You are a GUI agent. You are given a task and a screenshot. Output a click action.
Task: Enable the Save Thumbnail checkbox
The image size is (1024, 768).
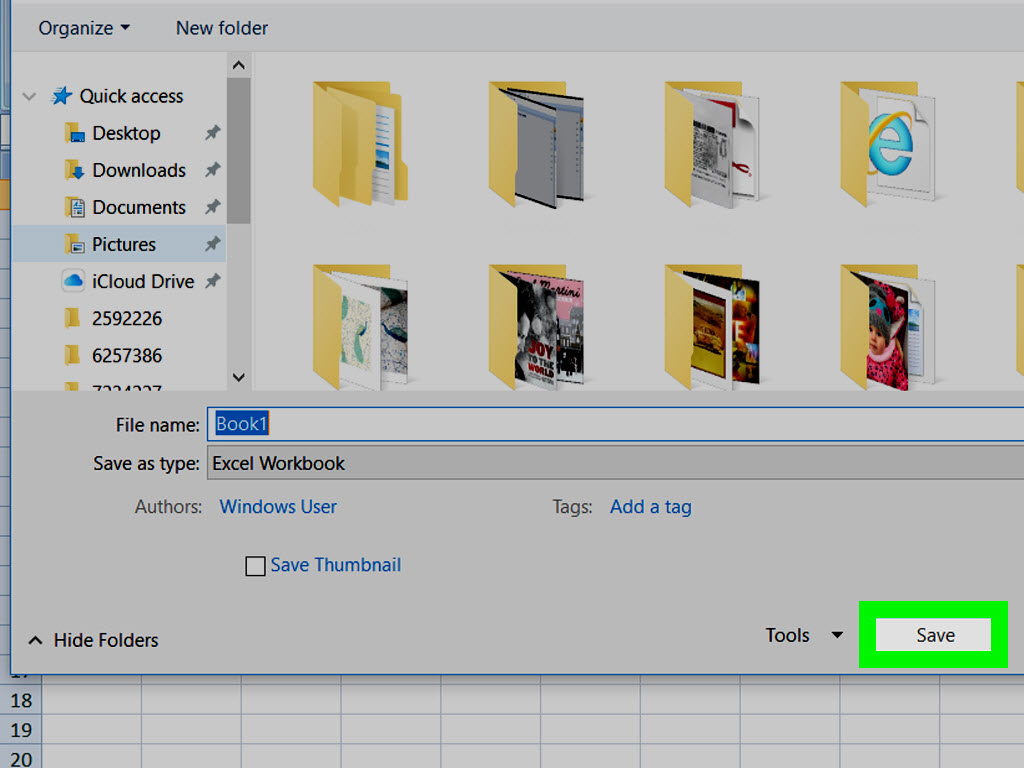click(x=256, y=566)
